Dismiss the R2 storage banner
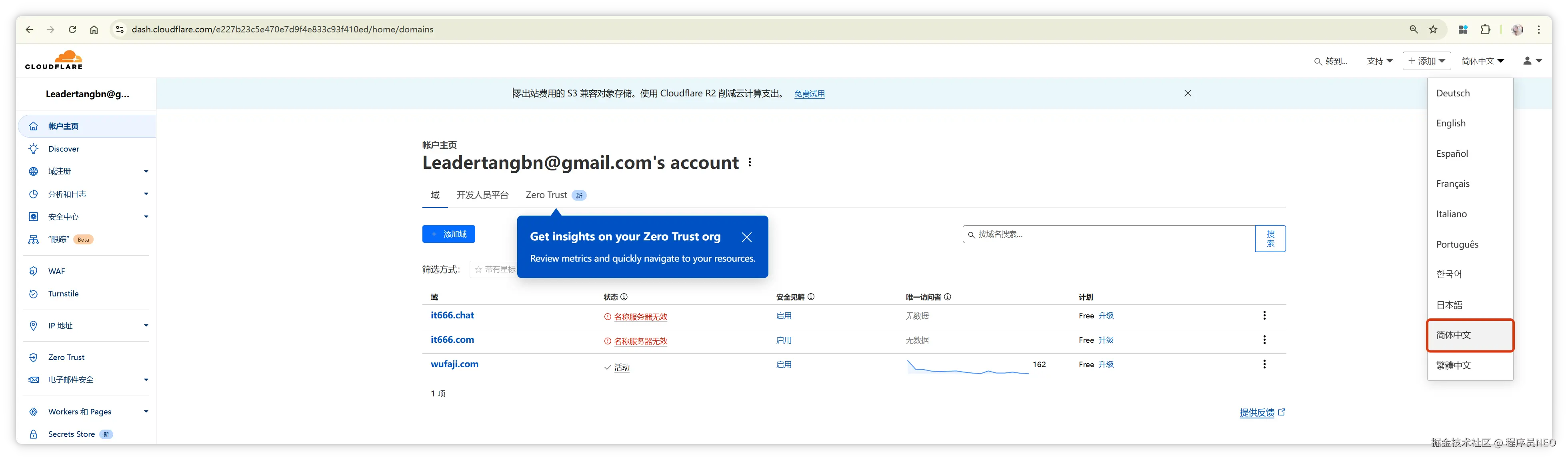 pos(1188,94)
